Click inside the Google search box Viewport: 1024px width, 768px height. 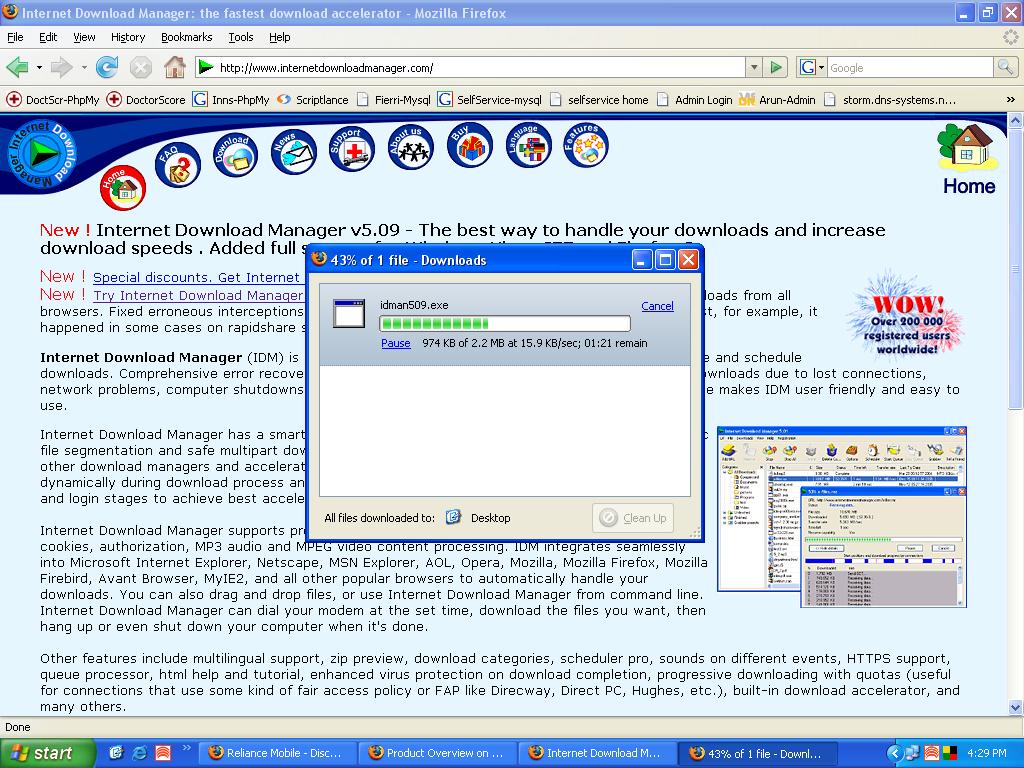[908, 68]
